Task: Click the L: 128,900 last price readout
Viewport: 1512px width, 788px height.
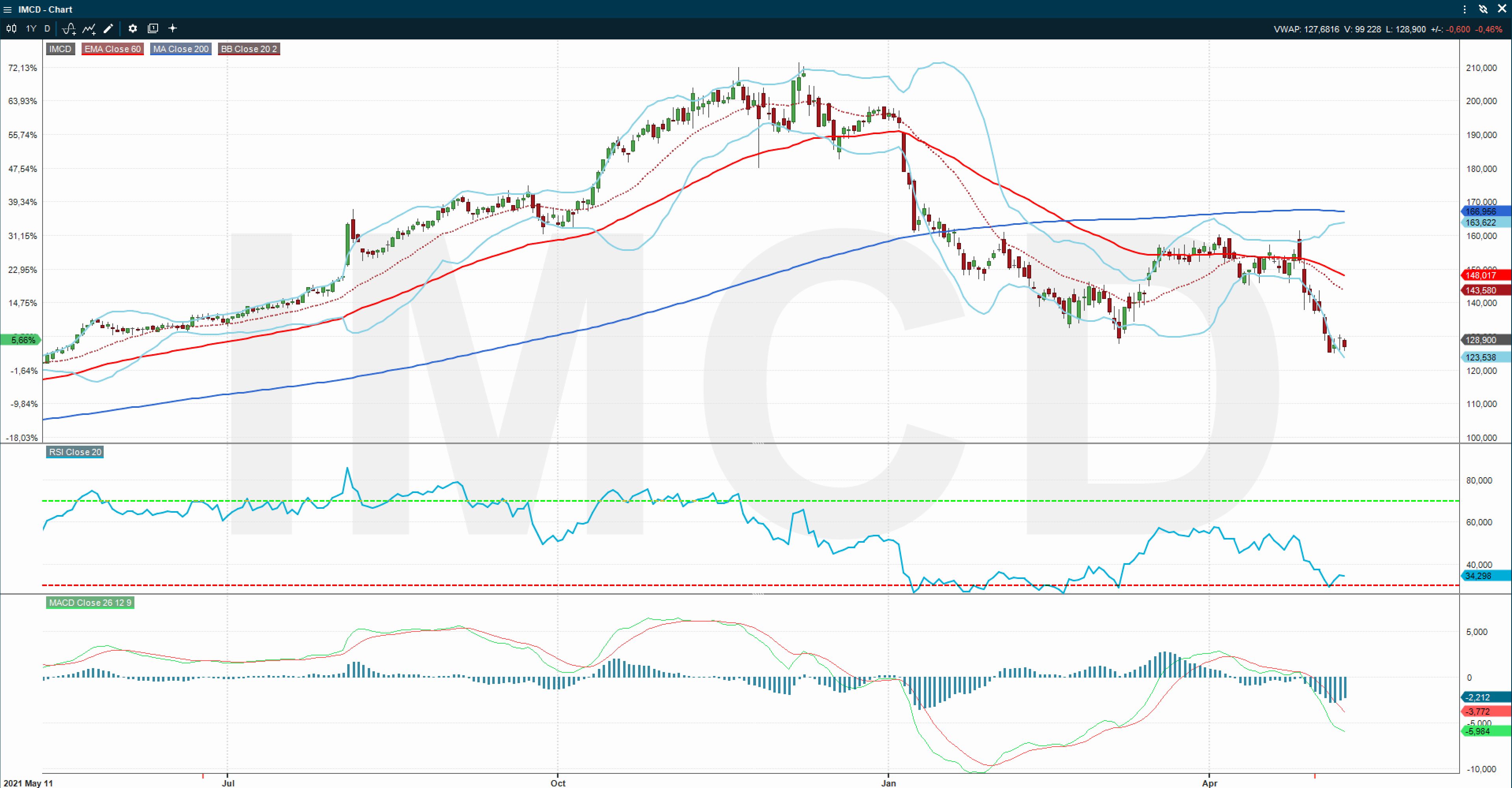Action: pyautogui.click(x=1406, y=29)
